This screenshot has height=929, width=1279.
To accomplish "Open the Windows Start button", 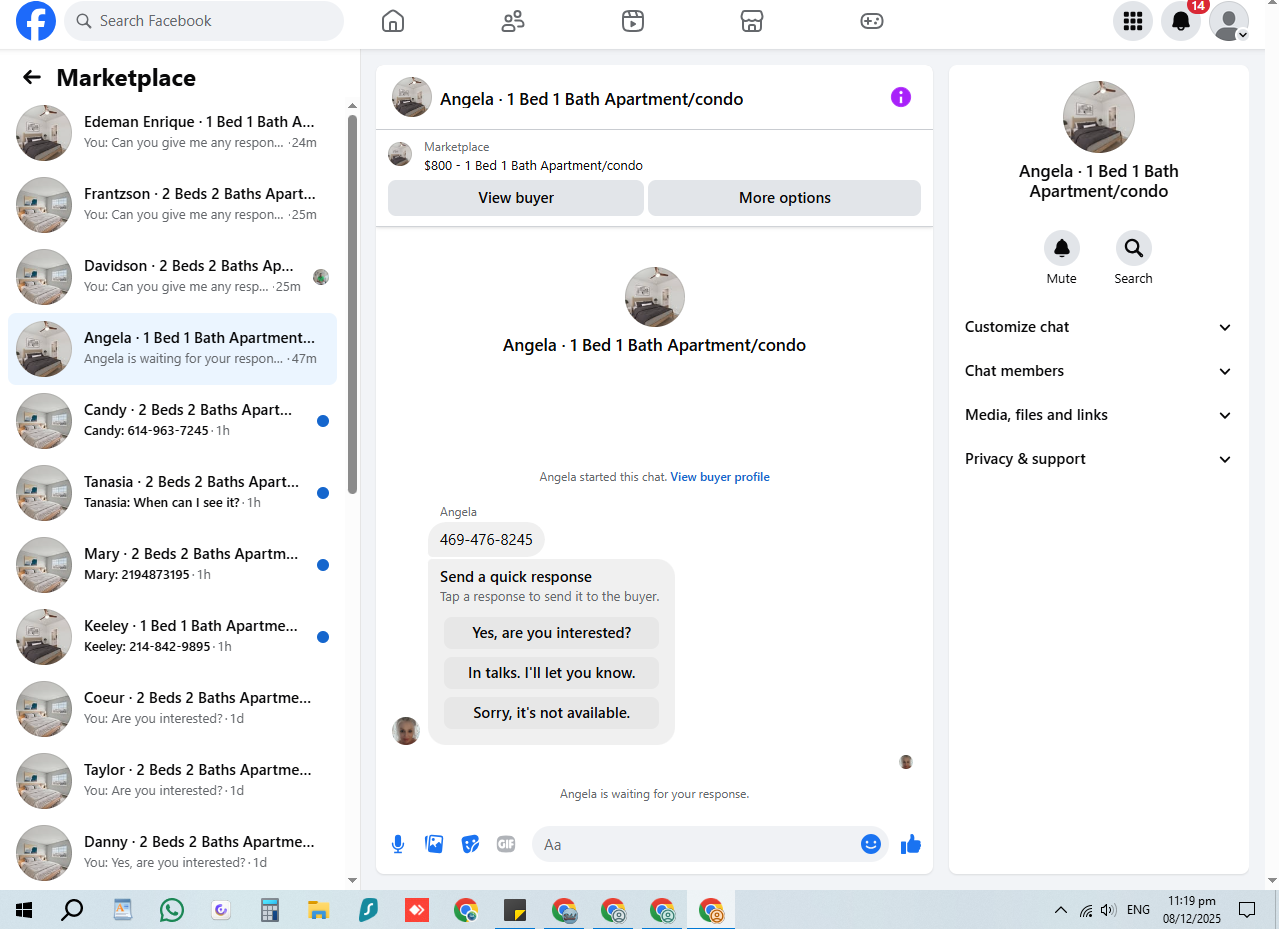I will pos(24,910).
